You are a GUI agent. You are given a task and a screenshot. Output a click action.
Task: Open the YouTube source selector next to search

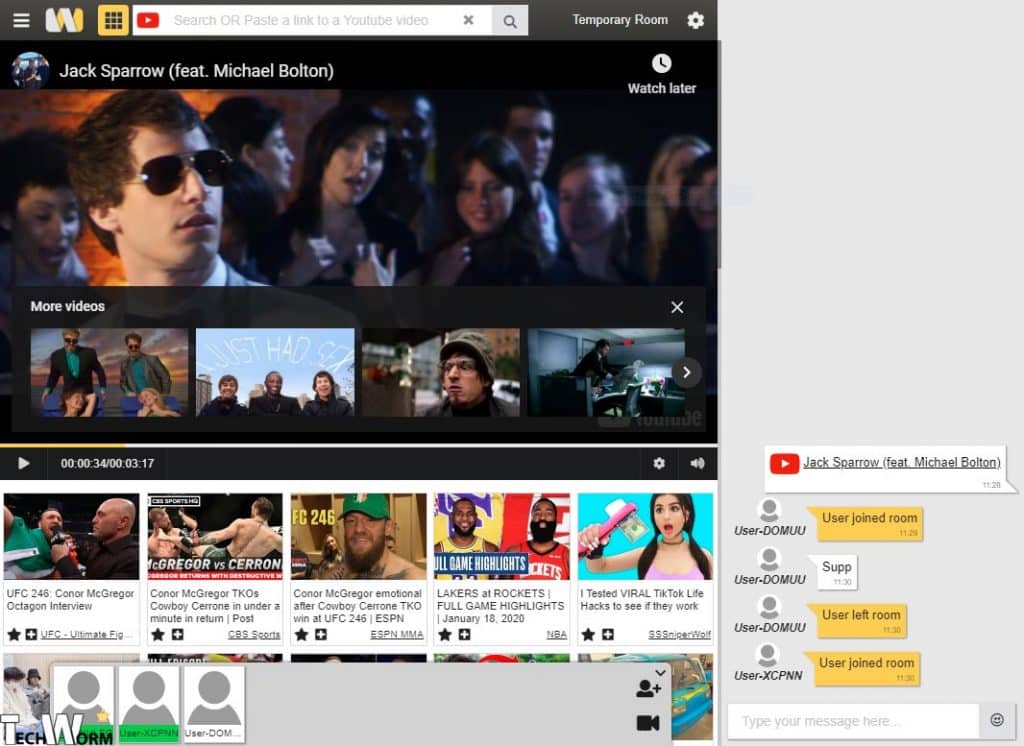[148, 20]
